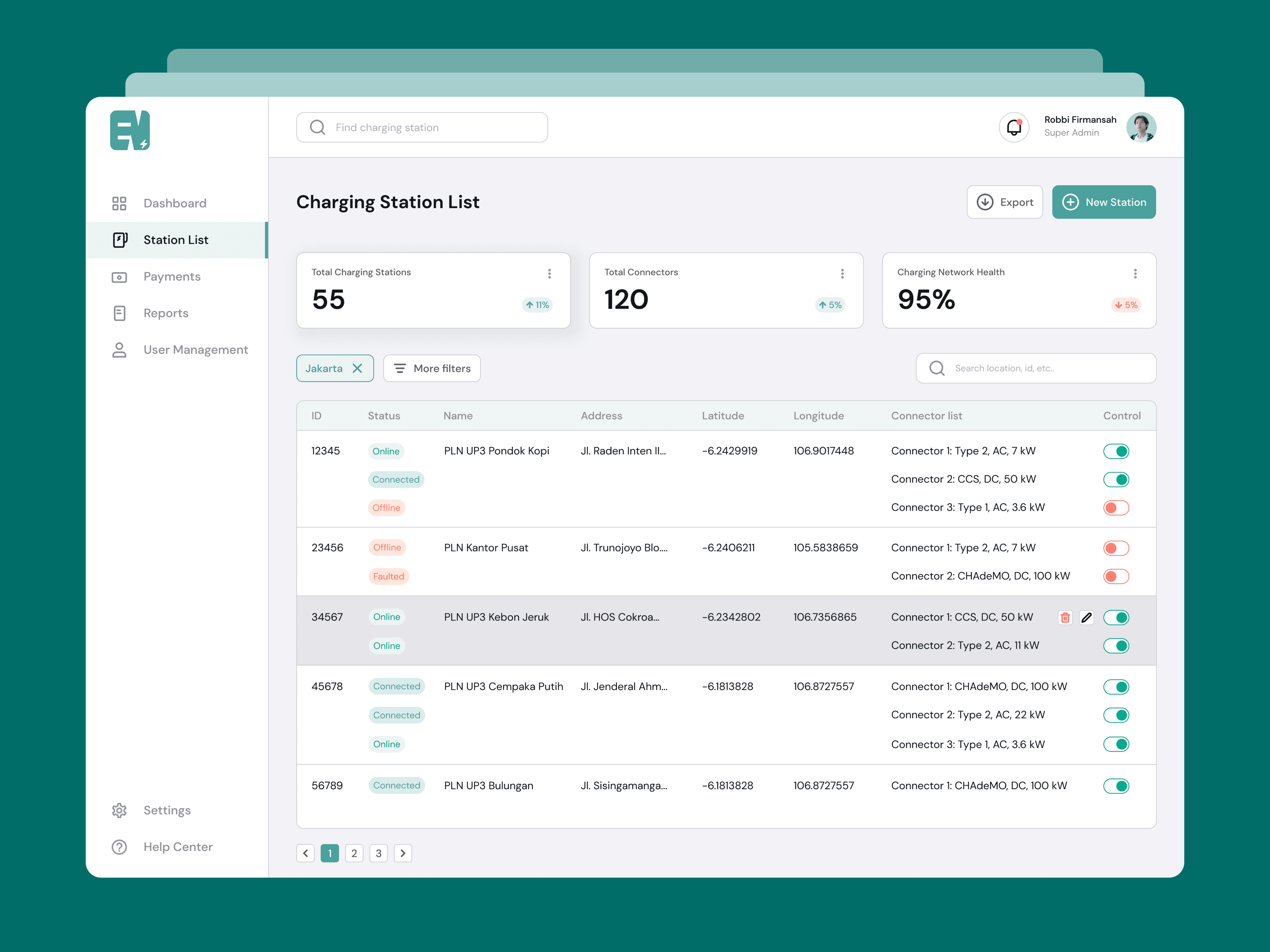Open Reports section
This screenshot has width=1270, height=952.
click(177, 313)
